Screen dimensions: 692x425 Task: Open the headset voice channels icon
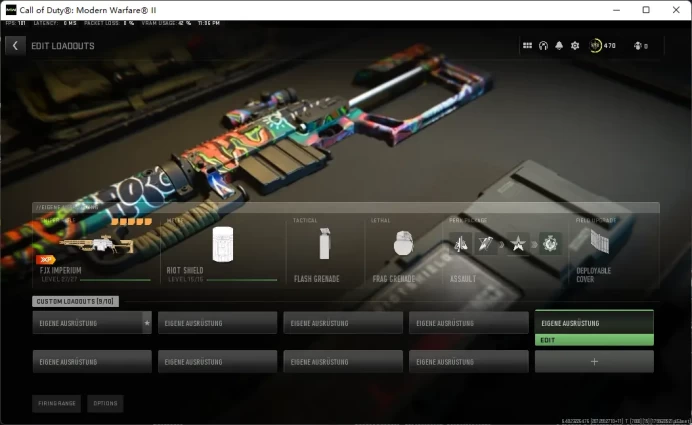tap(543, 45)
